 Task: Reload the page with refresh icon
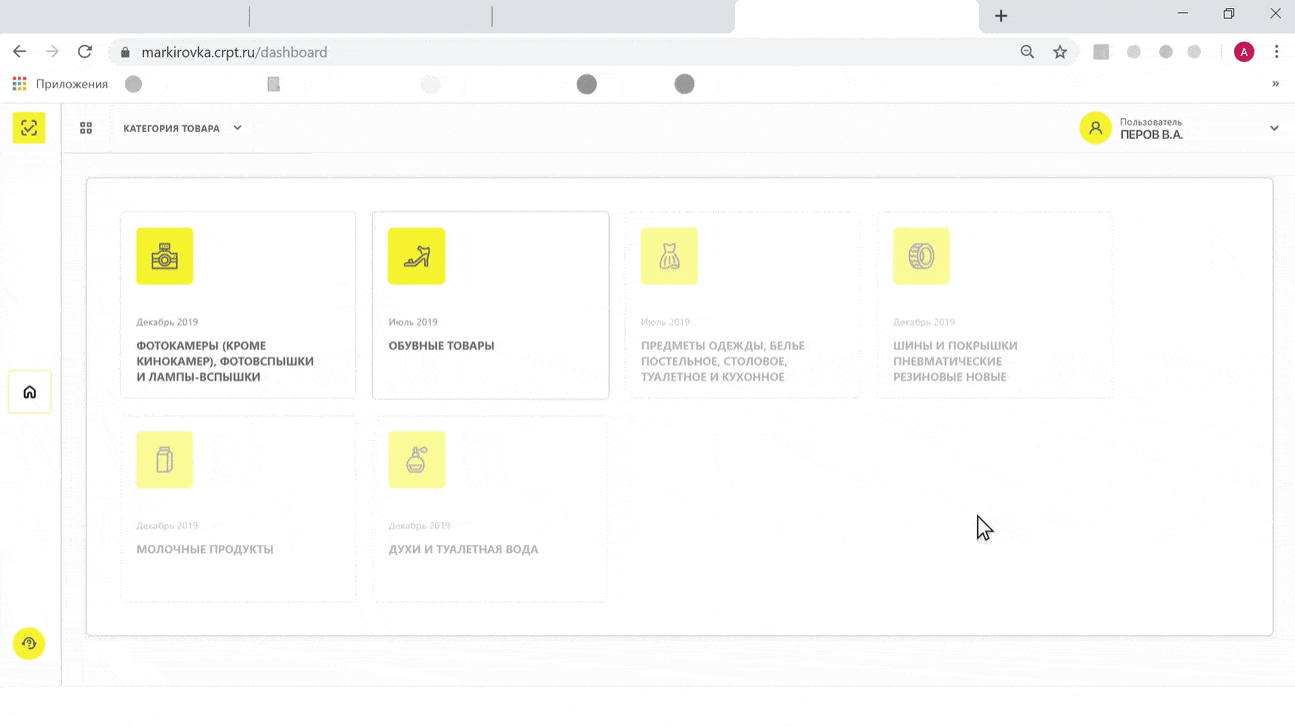[x=85, y=52]
